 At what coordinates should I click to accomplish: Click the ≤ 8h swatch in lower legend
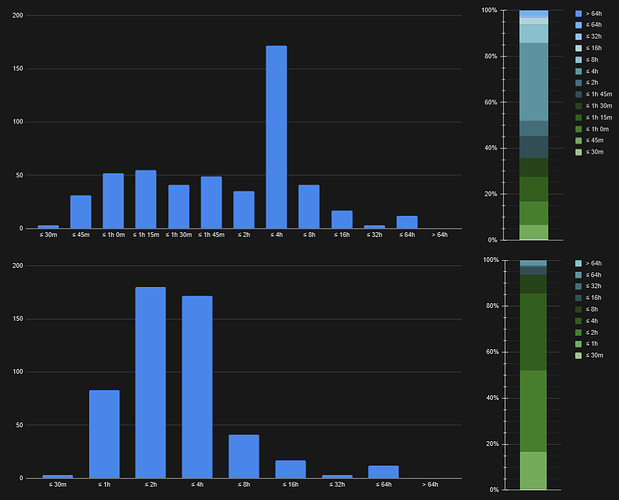(x=578, y=309)
